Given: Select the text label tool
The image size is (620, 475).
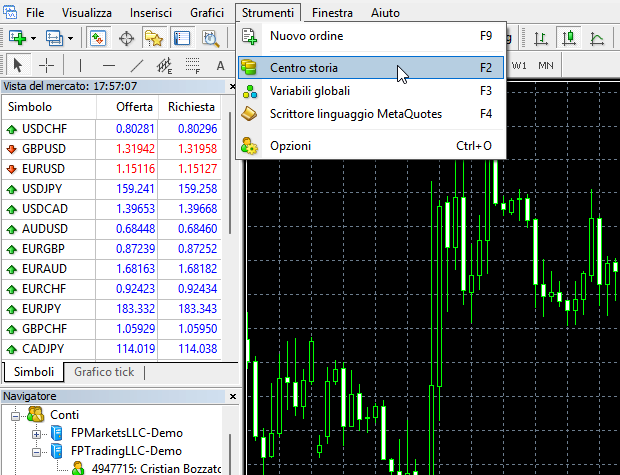Looking at the screenshot, I should [x=220, y=66].
